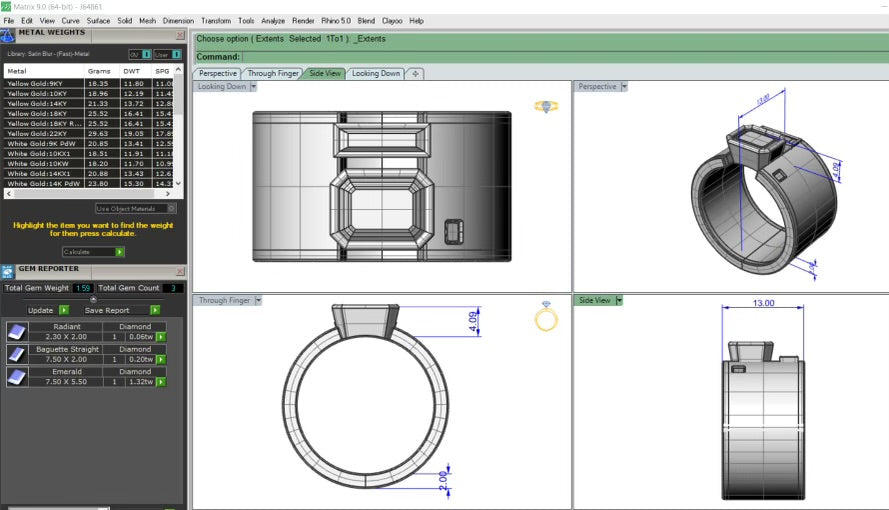
Task: Adjust the Gem Reporter slider handle
Action: [x=94, y=299]
